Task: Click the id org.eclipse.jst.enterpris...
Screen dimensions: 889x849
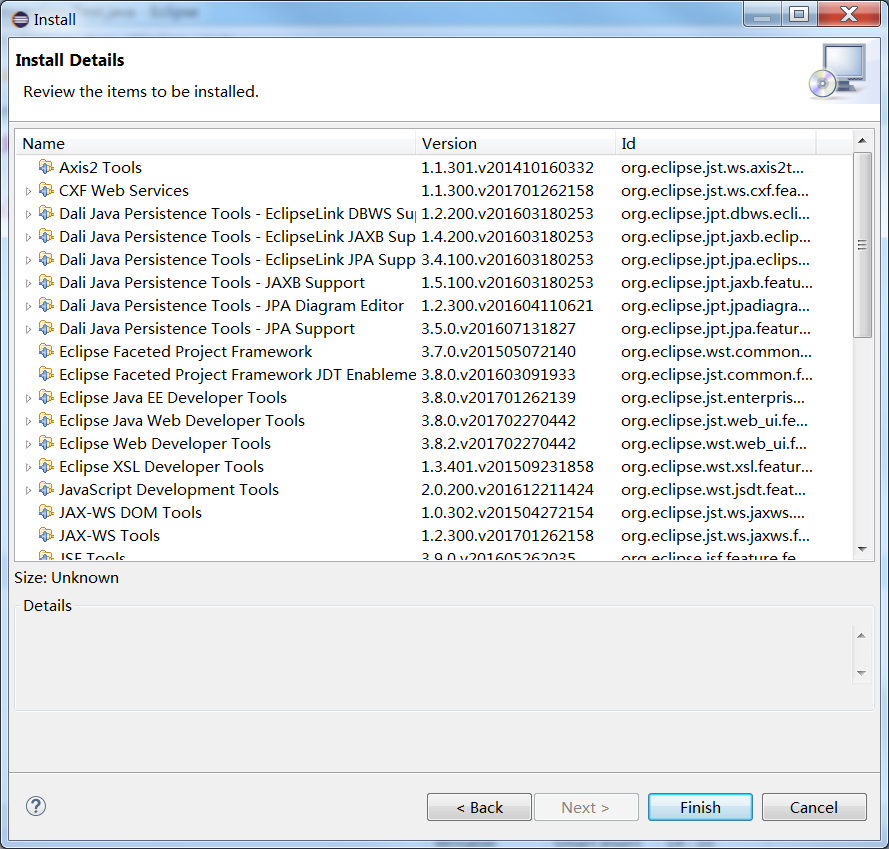Action: (713, 398)
